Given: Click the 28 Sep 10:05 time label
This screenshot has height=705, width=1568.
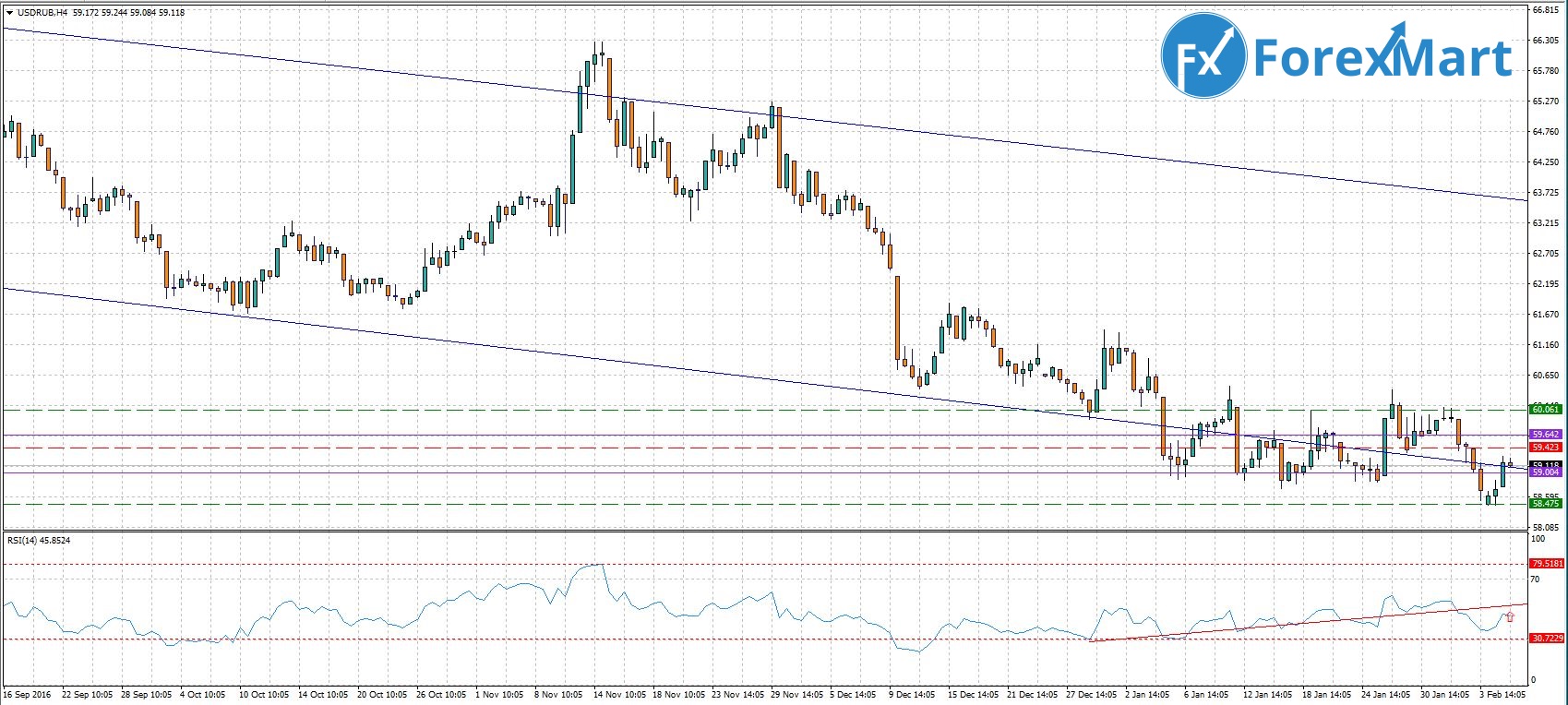Looking at the screenshot, I should click(148, 693).
